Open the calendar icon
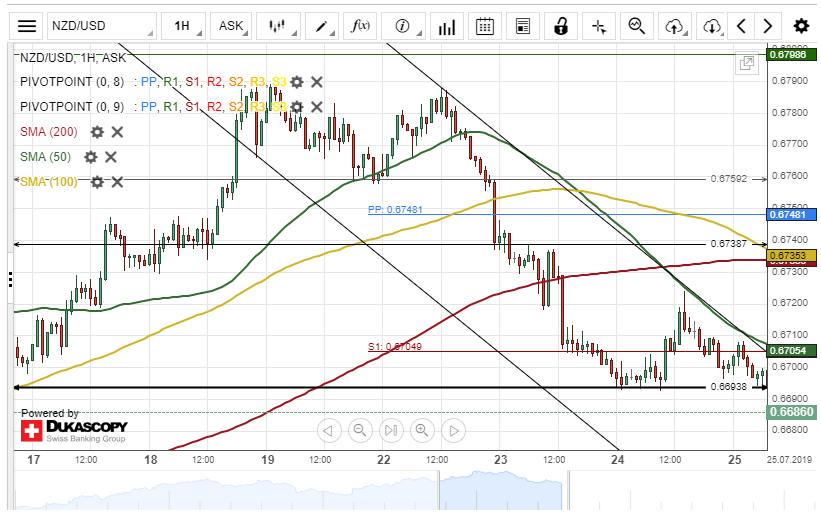 point(485,26)
